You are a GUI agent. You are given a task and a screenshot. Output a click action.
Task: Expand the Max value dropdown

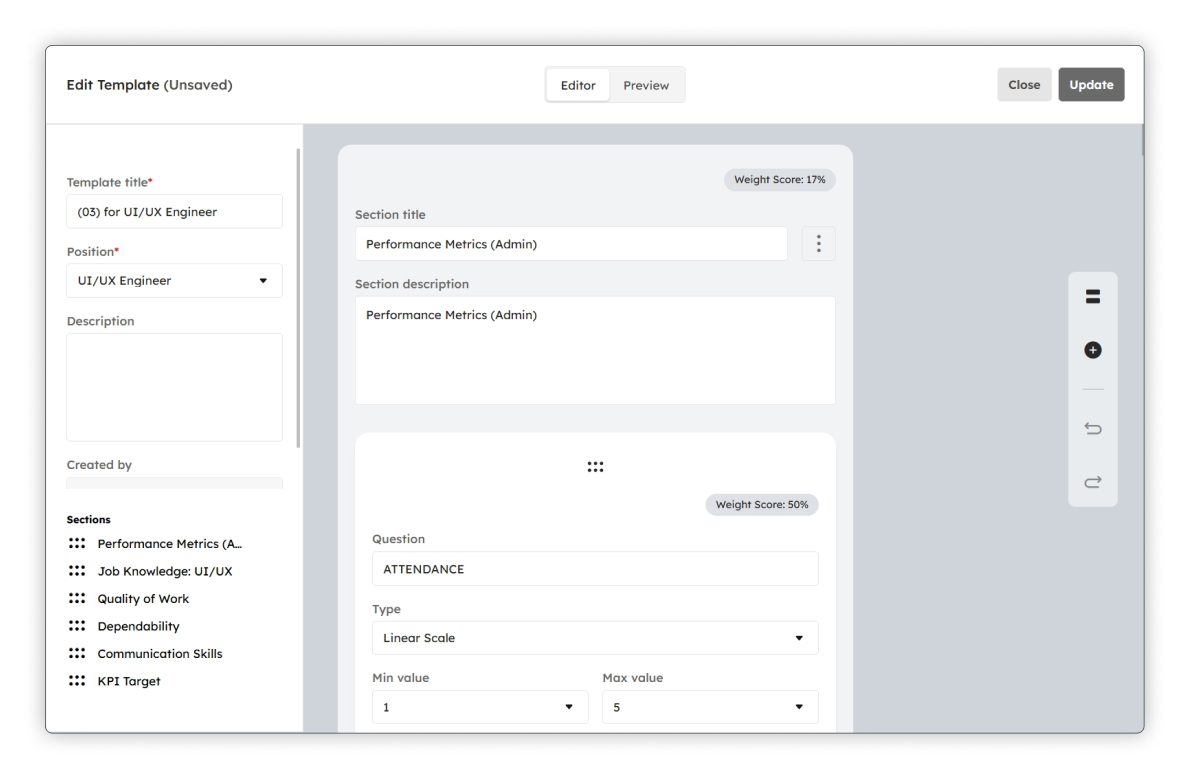click(710, 707)
